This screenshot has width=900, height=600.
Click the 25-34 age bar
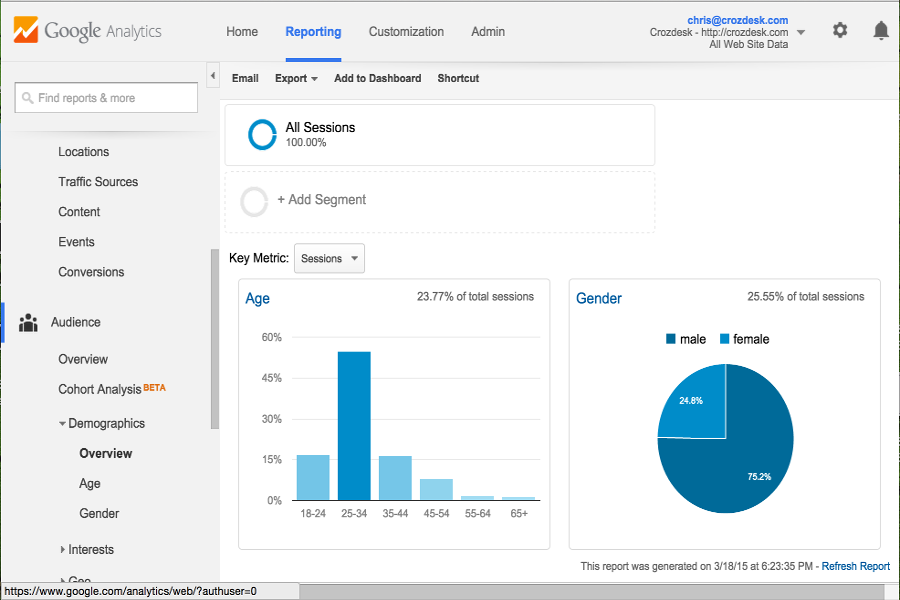pyautogui.click(x=354, y=425)
